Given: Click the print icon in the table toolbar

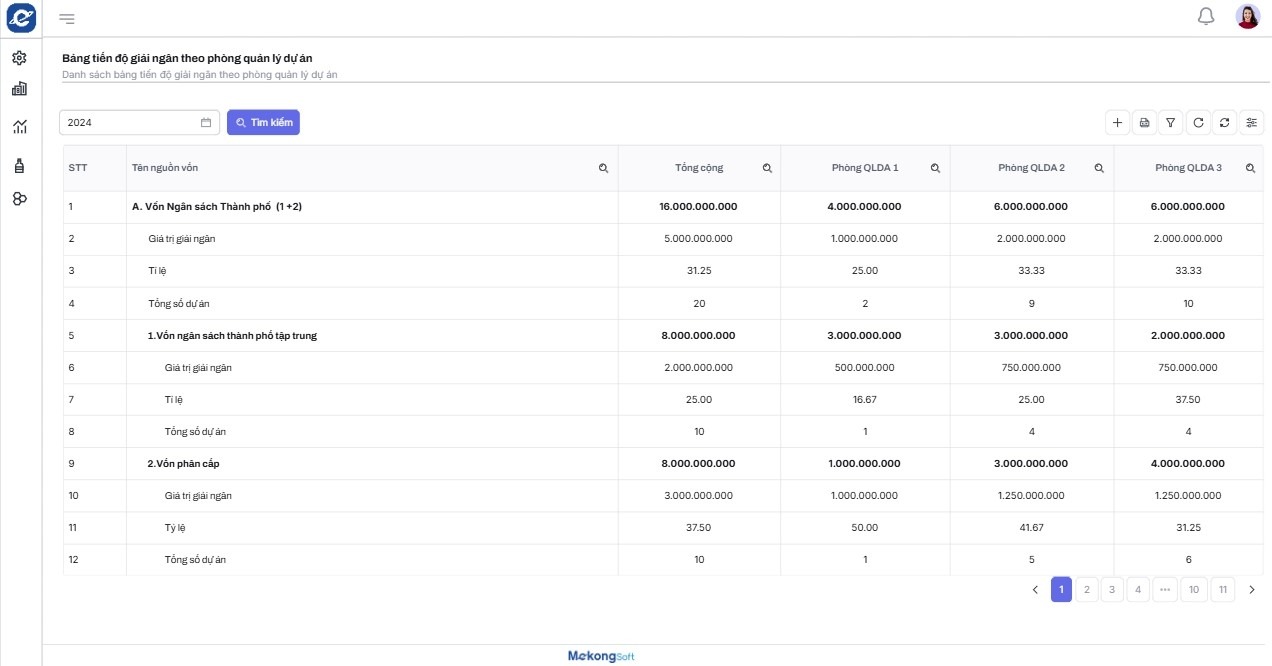Looking at the screenshot, I should pyautogui.click(x=1145, y=122).
